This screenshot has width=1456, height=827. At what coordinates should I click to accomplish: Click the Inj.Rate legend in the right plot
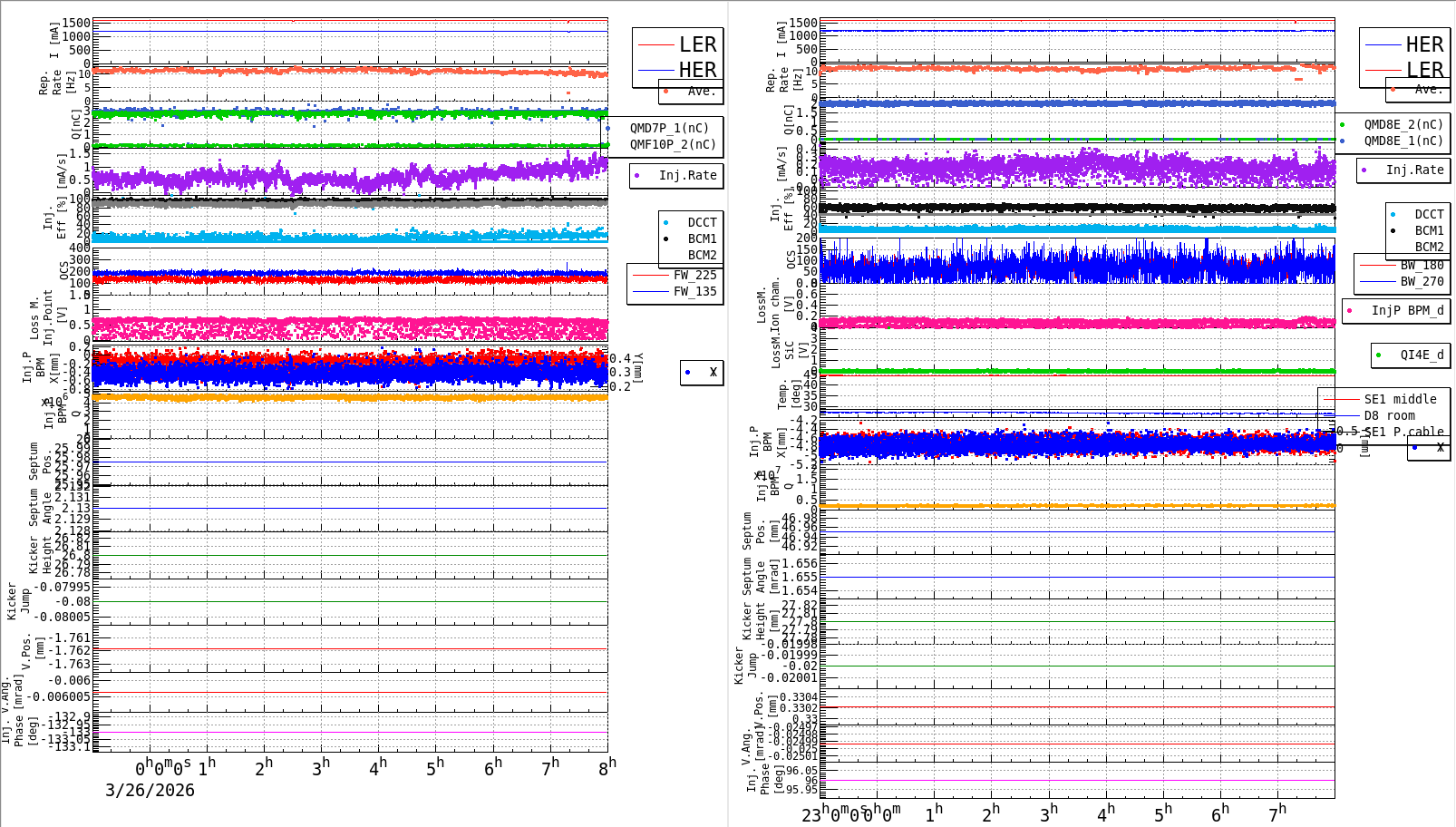pyautogui.click(x=1414, y=170)
